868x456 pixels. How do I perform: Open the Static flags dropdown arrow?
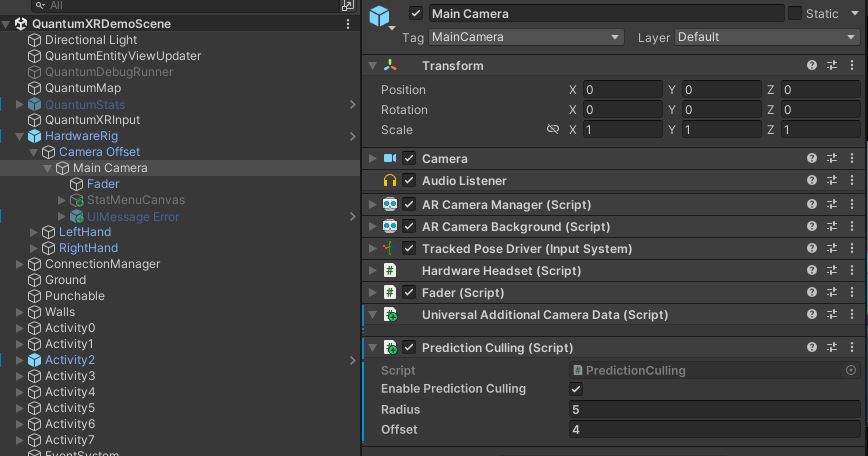click(855, 13)
